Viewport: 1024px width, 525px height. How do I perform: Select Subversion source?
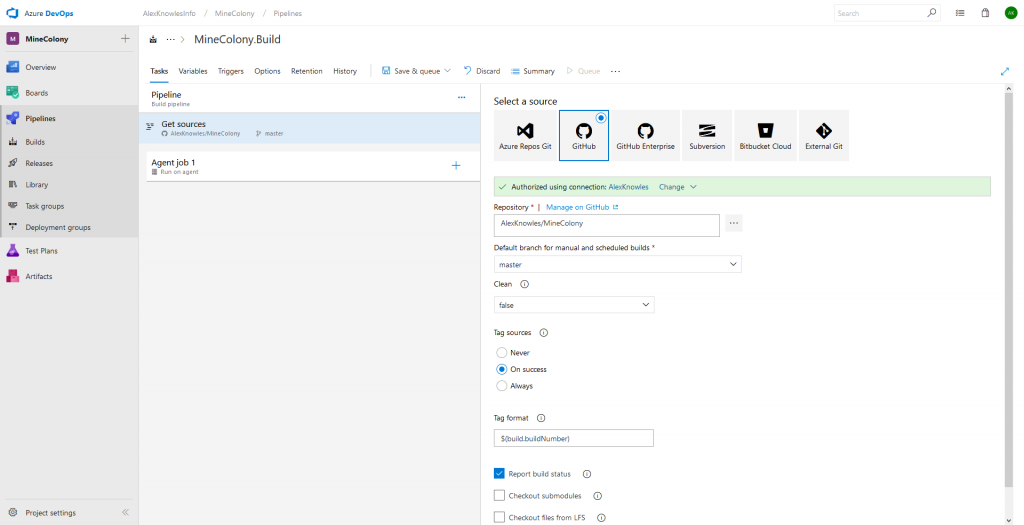pos(707,135)
